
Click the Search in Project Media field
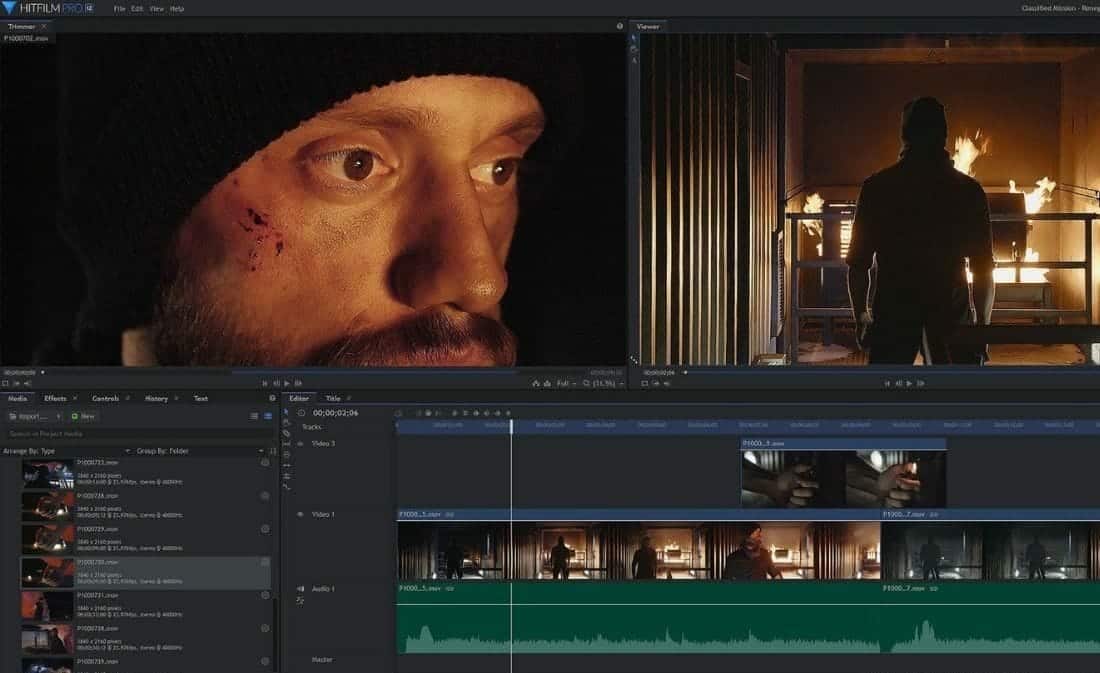coord(137,434)
